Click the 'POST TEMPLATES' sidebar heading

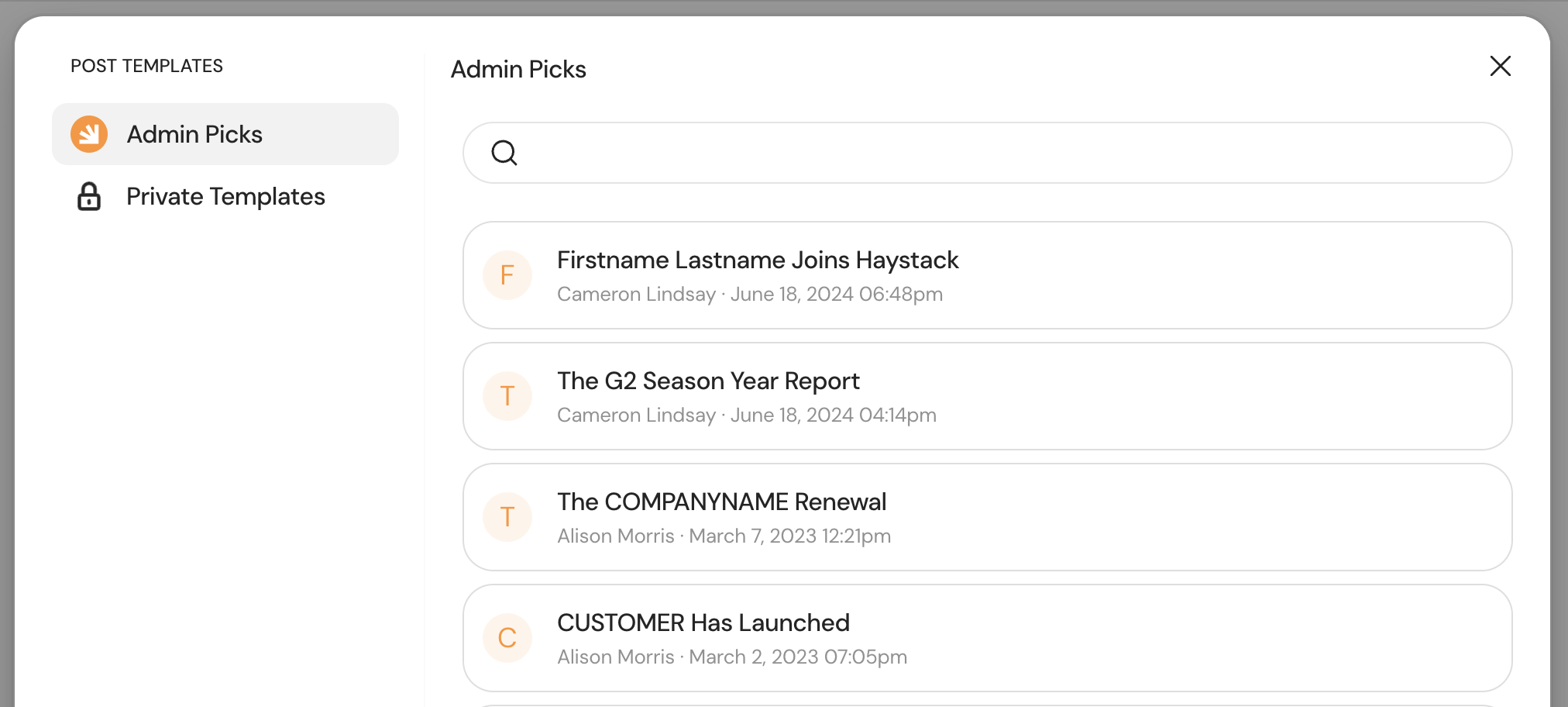146,67
